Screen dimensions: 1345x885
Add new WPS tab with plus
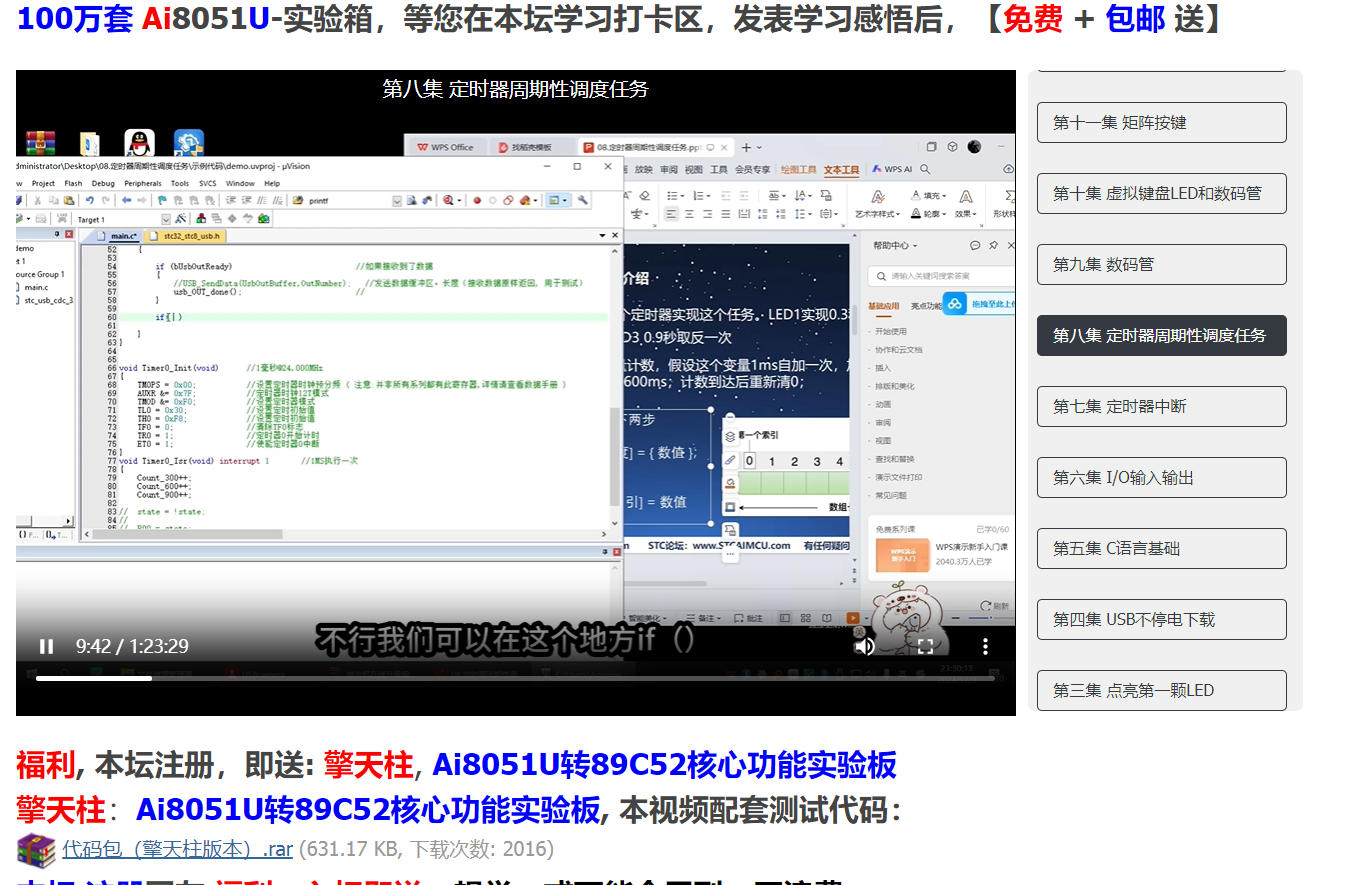(746, 147)
